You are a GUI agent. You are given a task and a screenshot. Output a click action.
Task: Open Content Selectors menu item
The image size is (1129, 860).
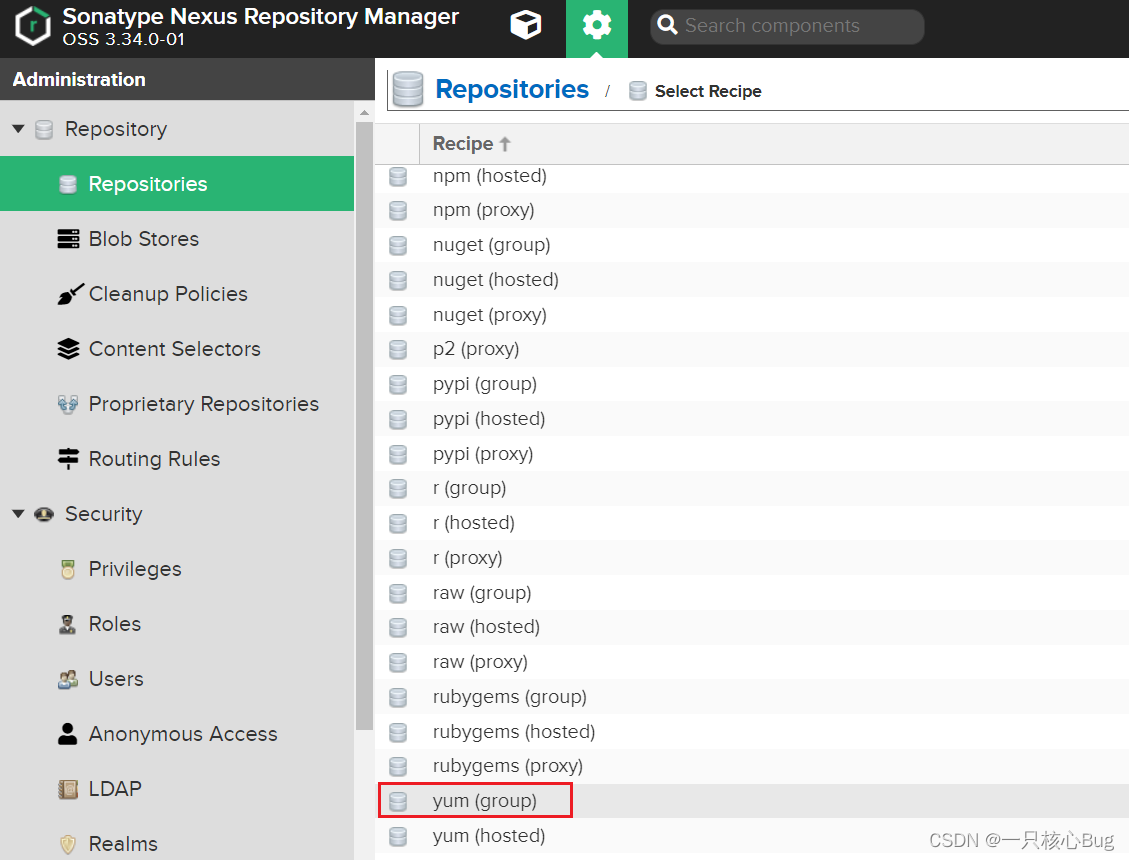point(175,349)
